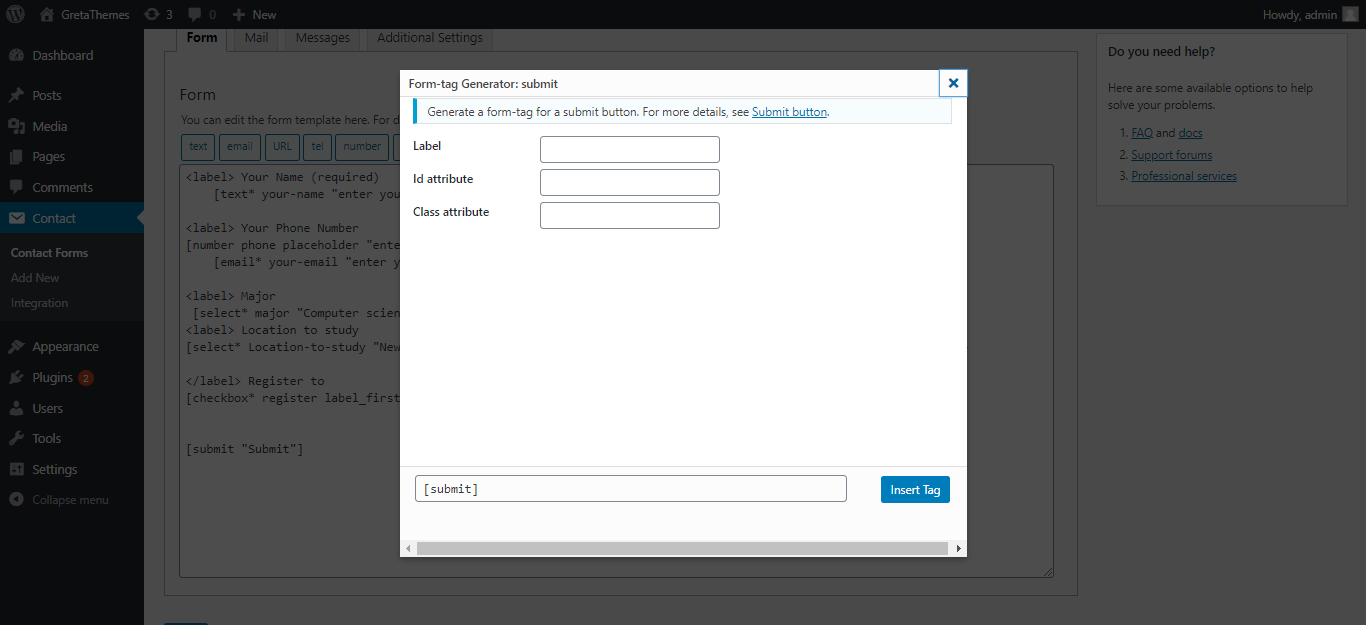Image resolution: width=1366 pixels, height=625 pixels.
Task: Click the dialog horizontal scrollbar right arrow
Action: (959, 549)
